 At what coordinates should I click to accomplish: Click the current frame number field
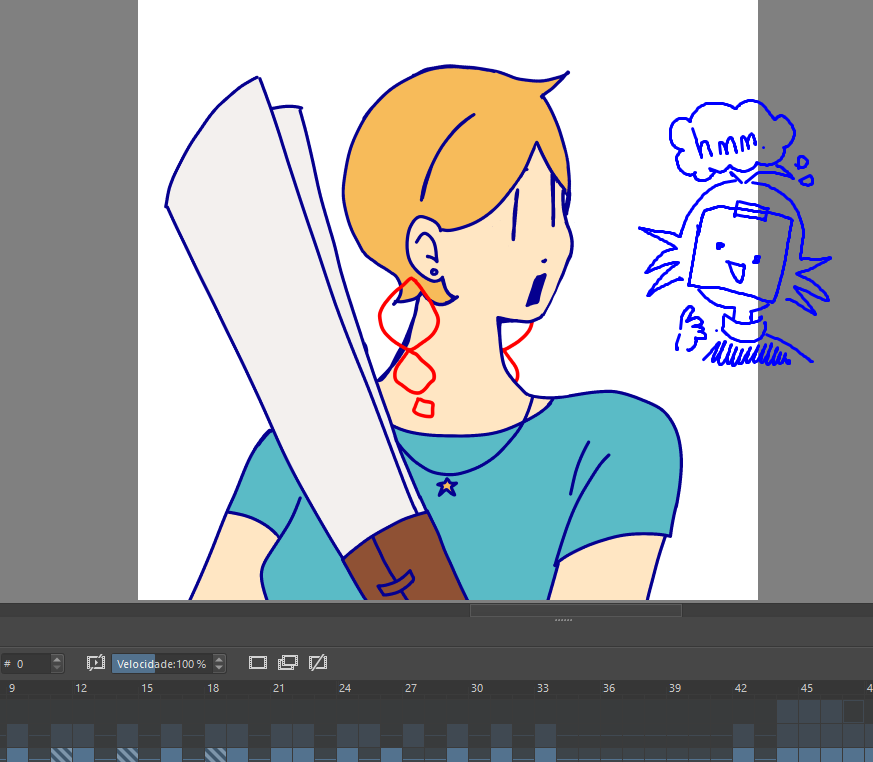coord(26,663)
